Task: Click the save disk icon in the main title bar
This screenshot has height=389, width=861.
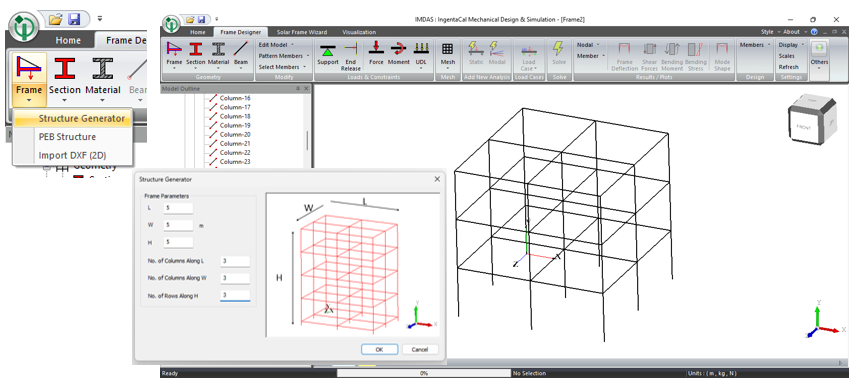Action: 201,19
